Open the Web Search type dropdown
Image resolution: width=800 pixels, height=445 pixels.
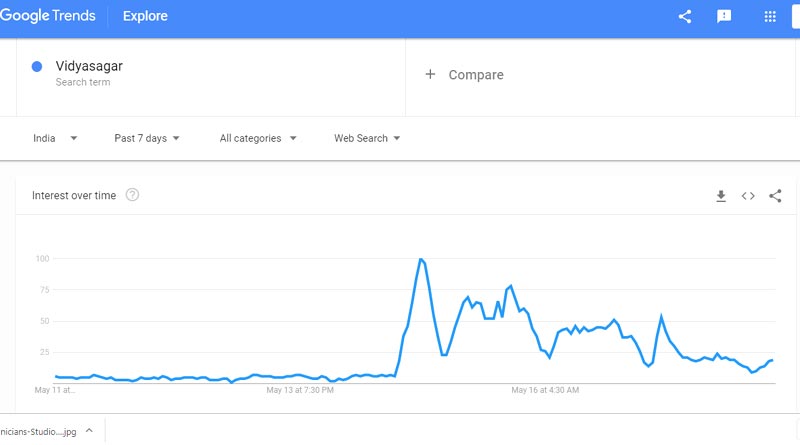click(x=367, y=138)
